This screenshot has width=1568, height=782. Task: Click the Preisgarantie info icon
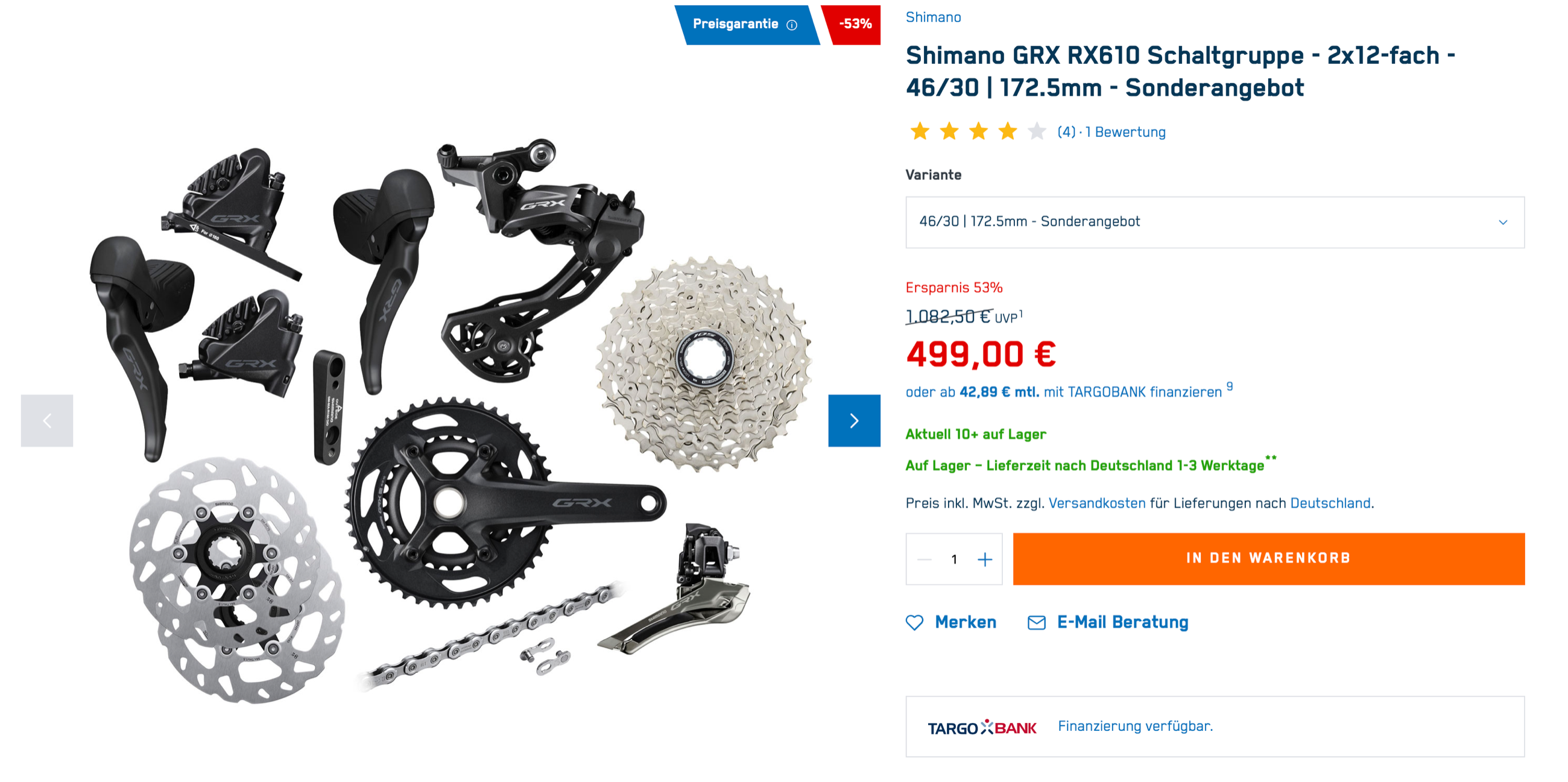[791, 25]
